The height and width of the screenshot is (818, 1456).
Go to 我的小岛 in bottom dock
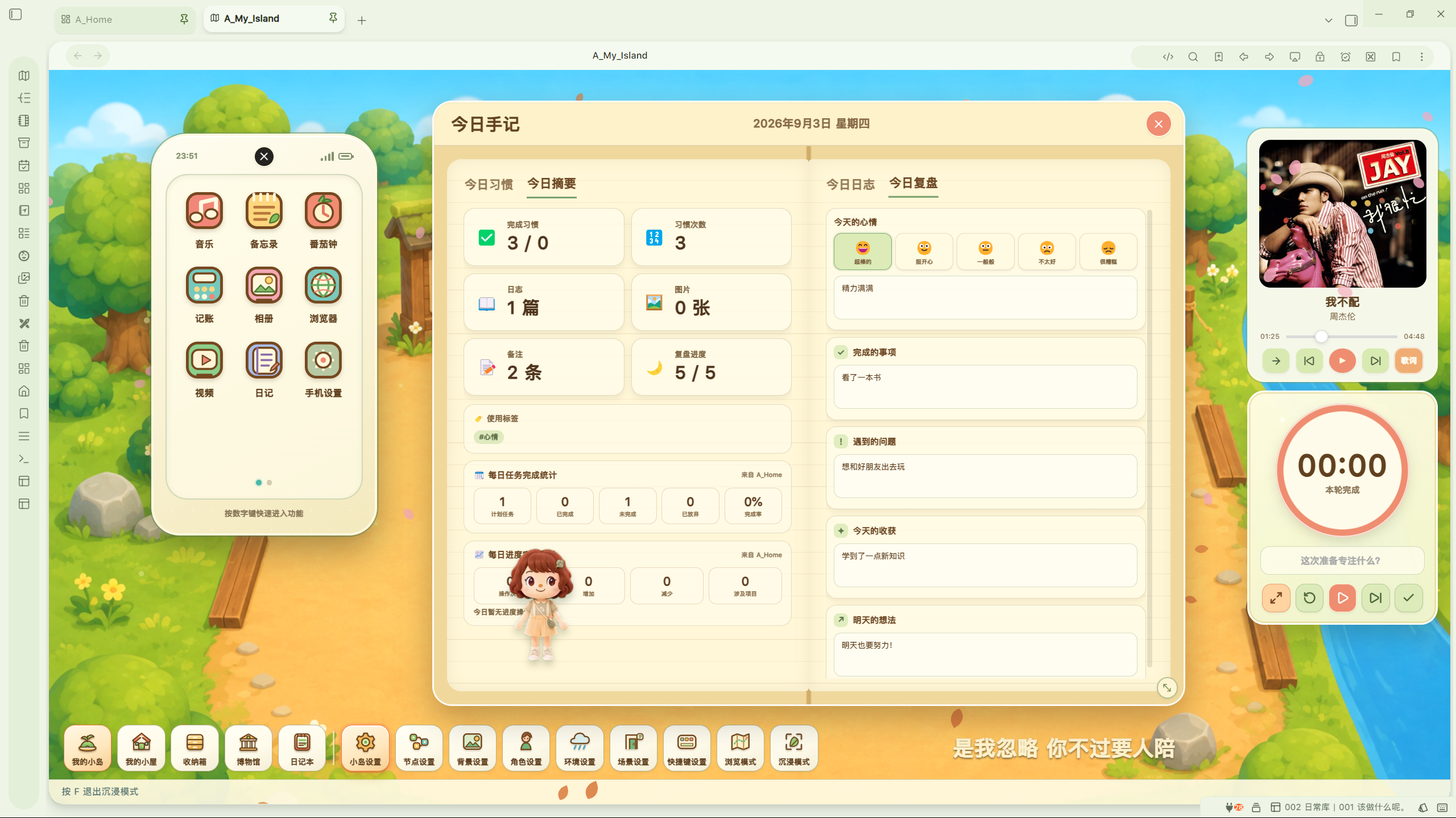tap(88, 748)
